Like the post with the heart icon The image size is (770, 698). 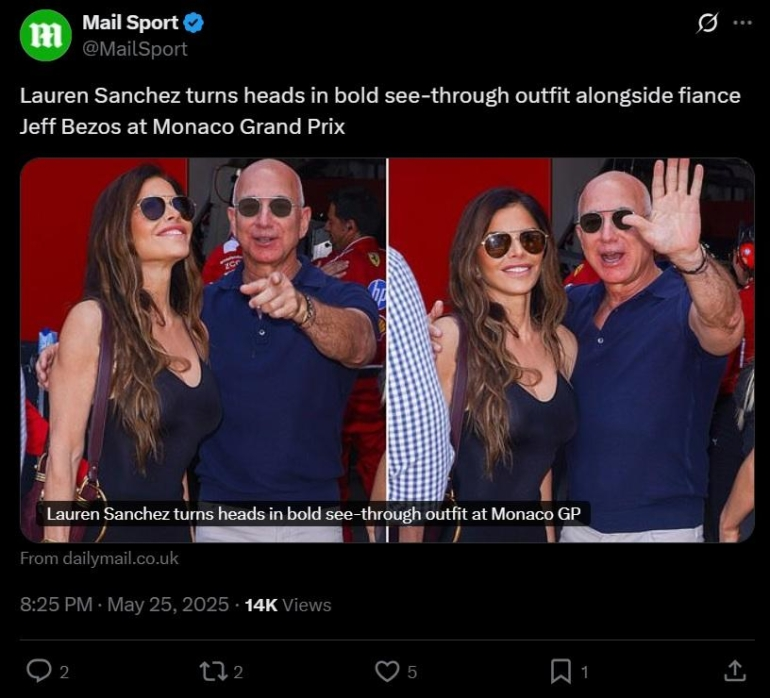tap(387, 671)
